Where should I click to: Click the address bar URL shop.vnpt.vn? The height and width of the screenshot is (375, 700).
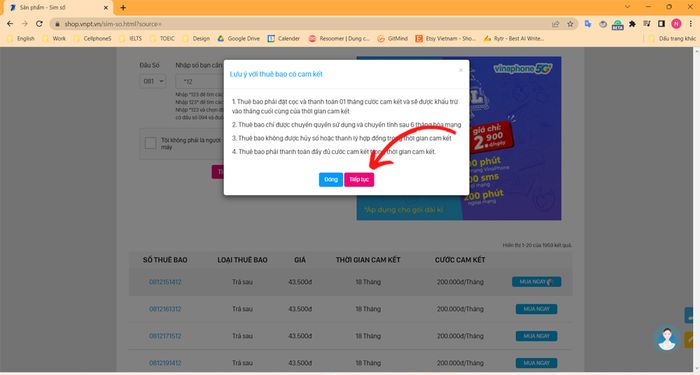click(x=113, y=24)
